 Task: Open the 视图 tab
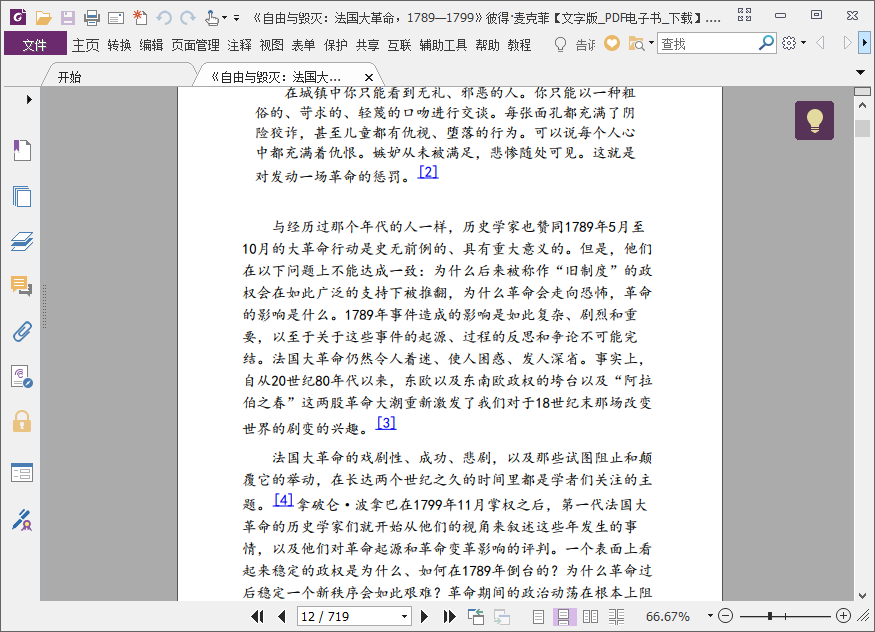pyautogui.click(x=272, y=45)
